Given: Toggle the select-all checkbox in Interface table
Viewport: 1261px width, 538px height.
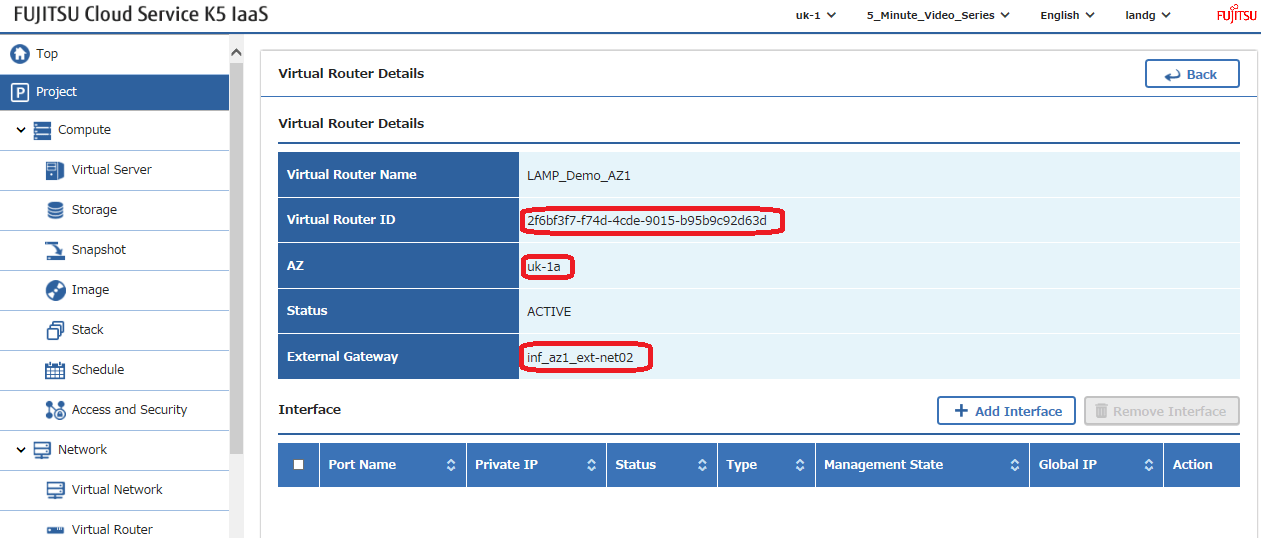Looking at the screenshot, I should 299,465.
